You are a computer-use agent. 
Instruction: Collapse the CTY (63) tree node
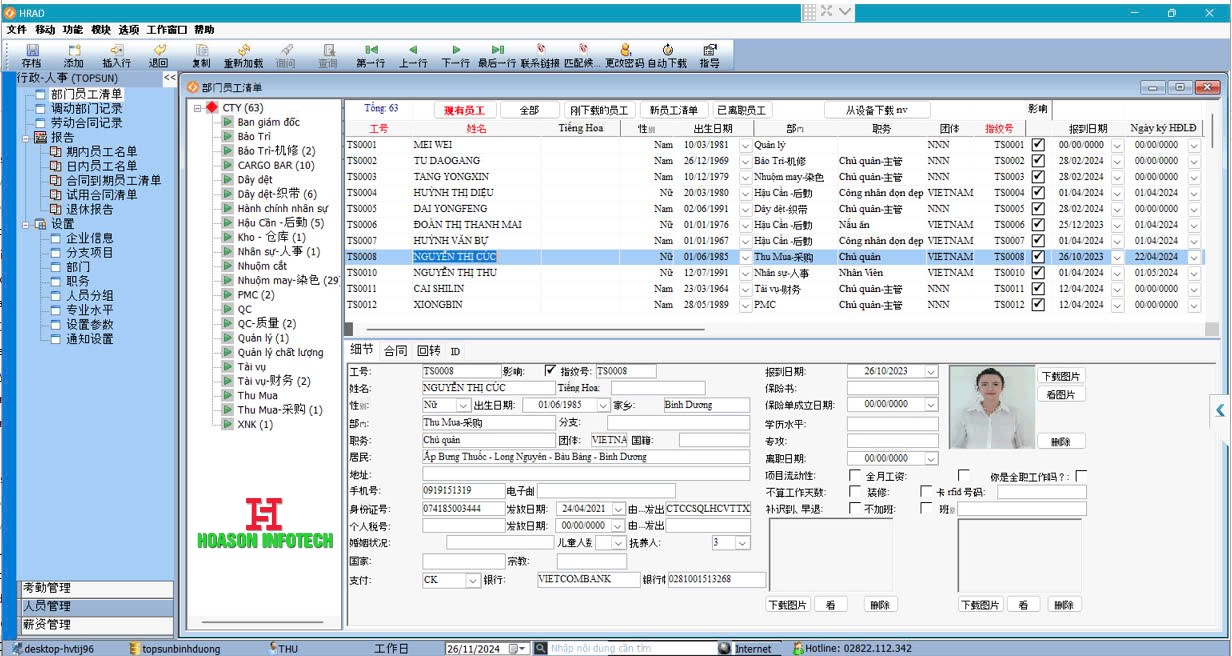click(198, 108)
